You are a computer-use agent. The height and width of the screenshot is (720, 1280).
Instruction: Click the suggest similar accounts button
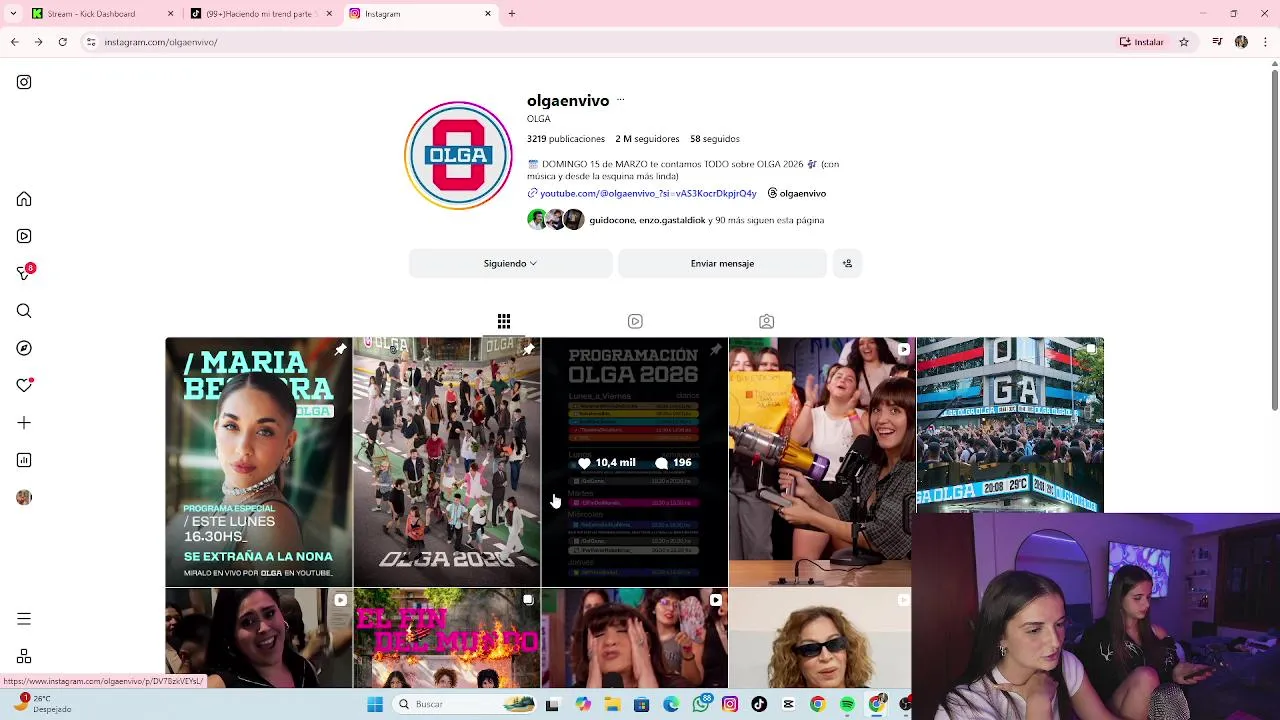pyautogui.click(x=847, y=263)
